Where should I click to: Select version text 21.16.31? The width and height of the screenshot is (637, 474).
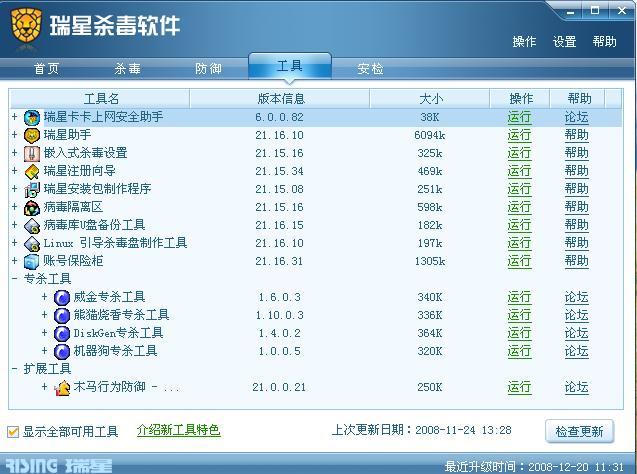click(279, 261)
